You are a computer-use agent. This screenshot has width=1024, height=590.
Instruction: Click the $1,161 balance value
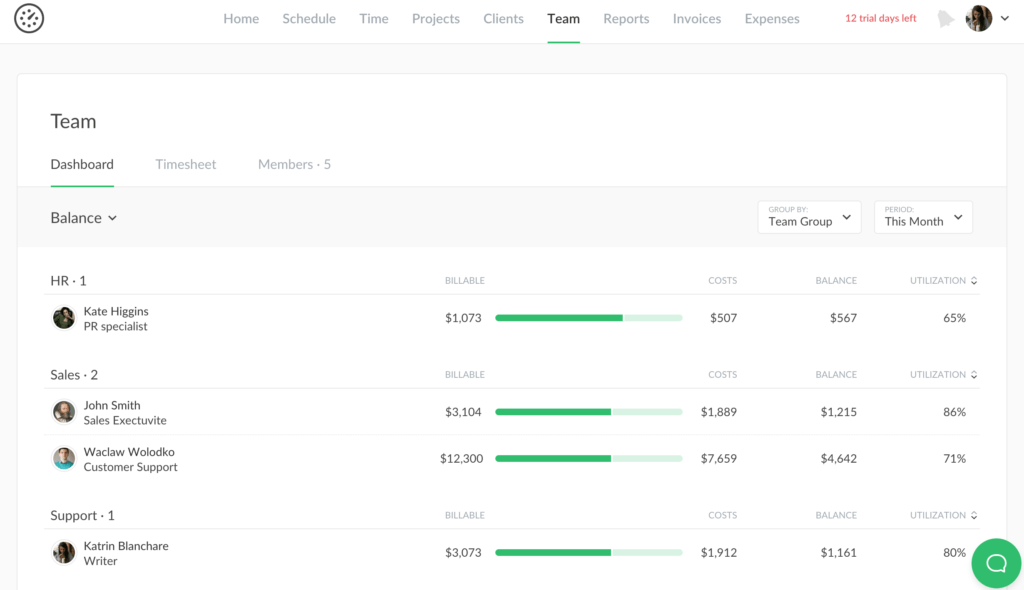click(x=839, y=553)
